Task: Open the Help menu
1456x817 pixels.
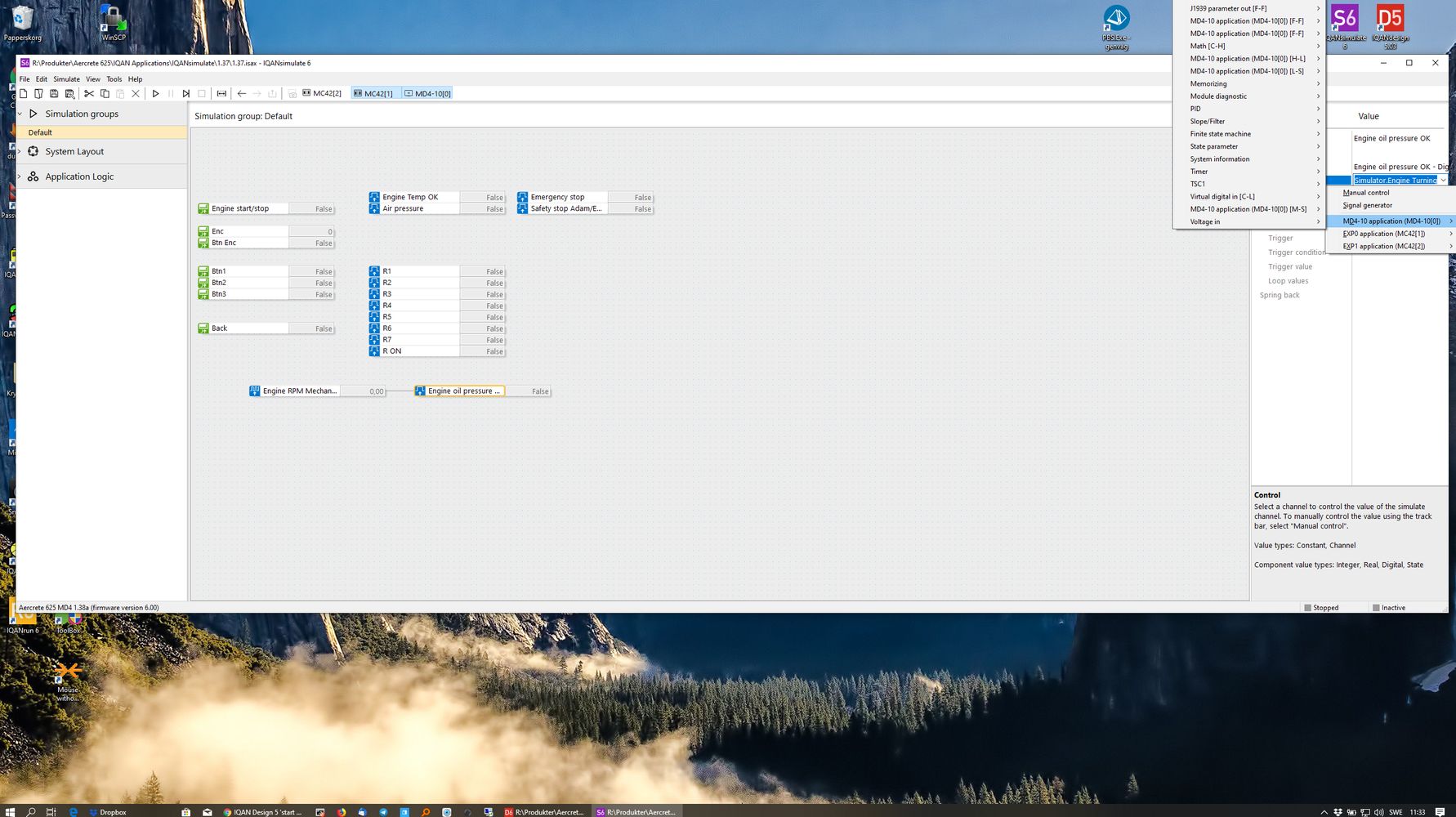Action: point(136,79)
